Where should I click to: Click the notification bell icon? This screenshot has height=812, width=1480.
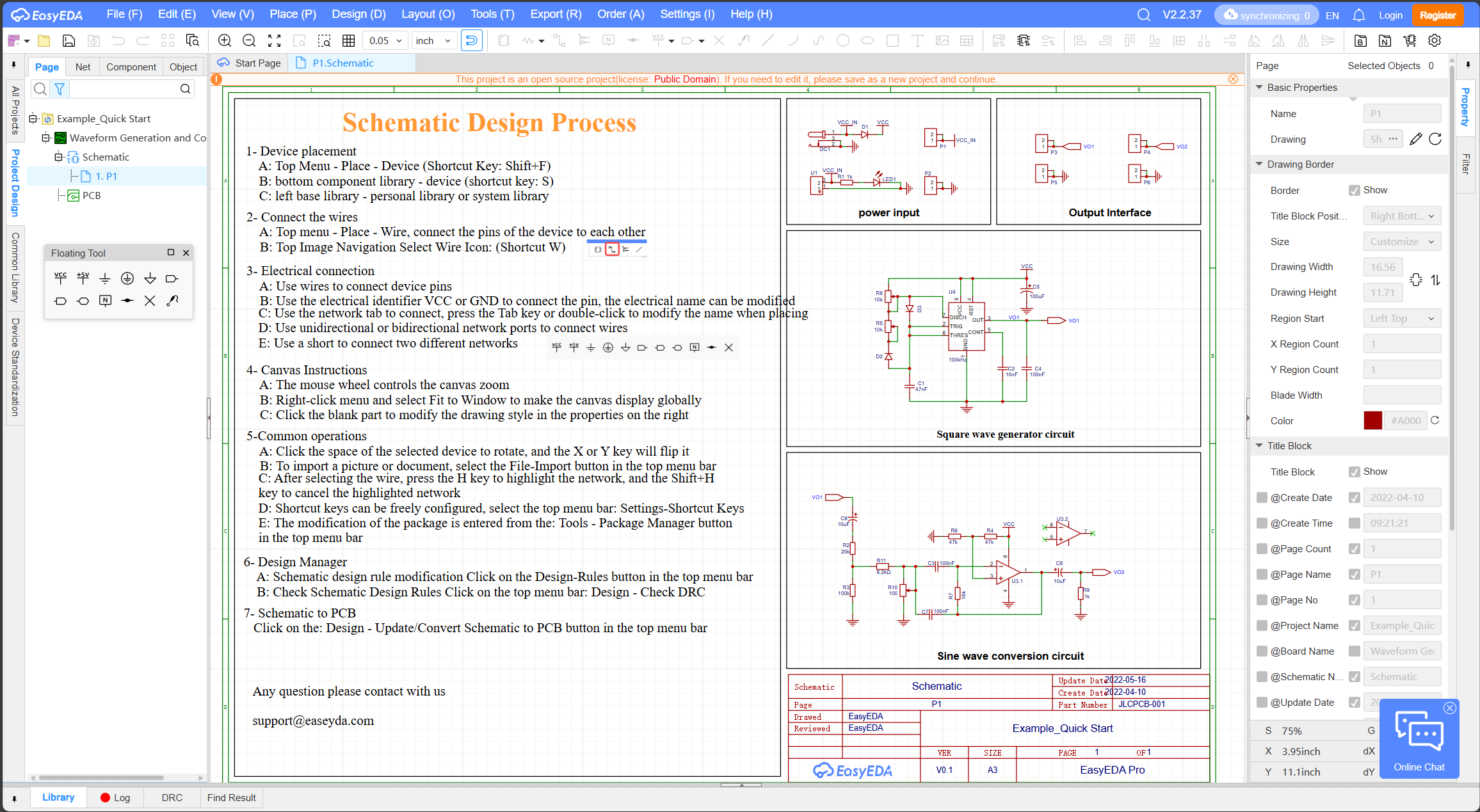1359,15
